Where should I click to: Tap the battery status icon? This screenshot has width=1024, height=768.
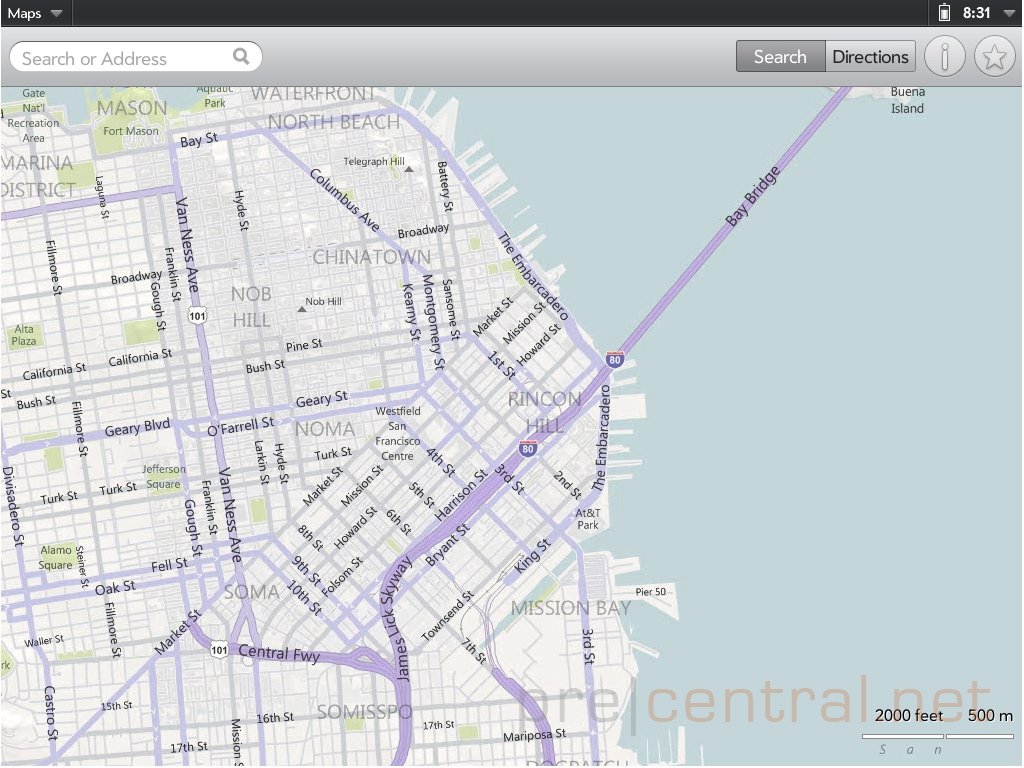(944, 13)
